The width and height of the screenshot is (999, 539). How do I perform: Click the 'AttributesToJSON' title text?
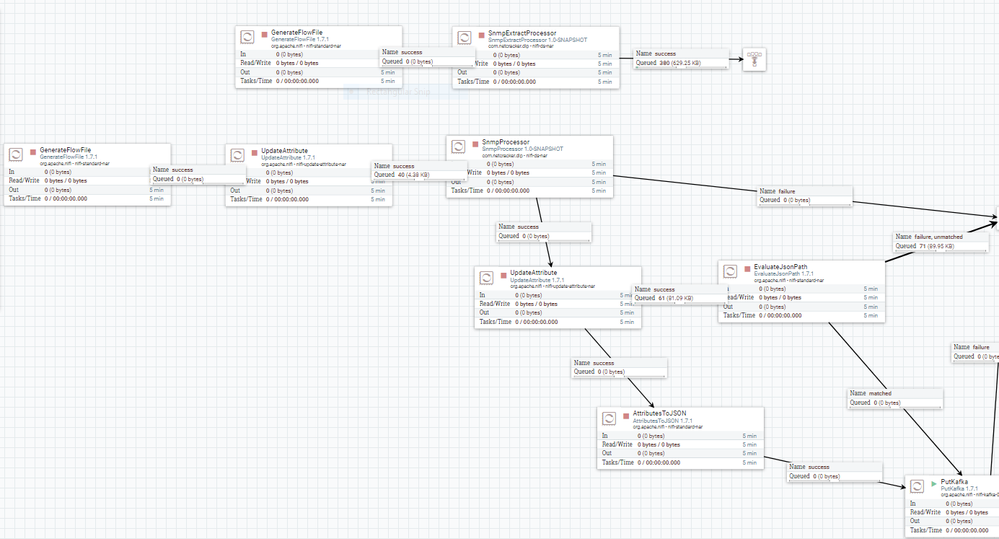click(x=659, y=413)
